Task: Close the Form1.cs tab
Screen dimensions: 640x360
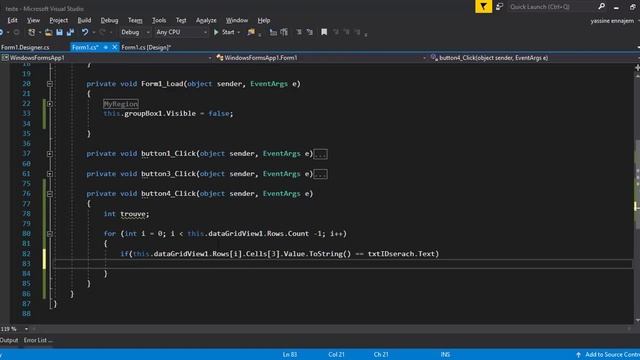Action: [115, 47]
